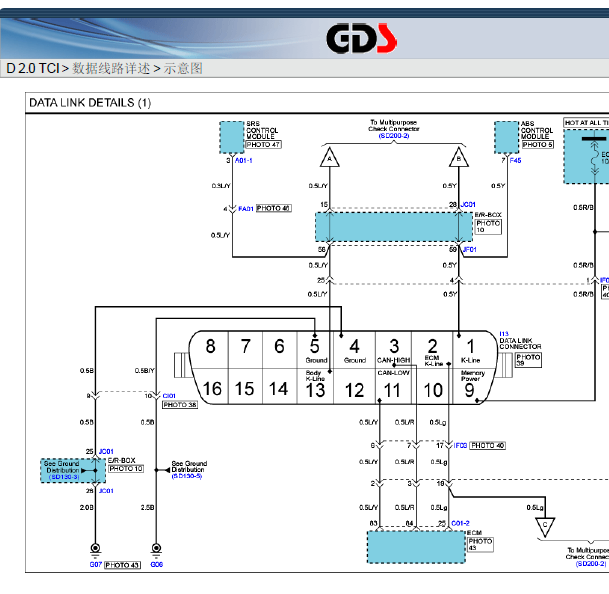The image size is (609, 594).
Task: Open the JF01 connector link
Action: pyautogui.click(x=470, y=249)
